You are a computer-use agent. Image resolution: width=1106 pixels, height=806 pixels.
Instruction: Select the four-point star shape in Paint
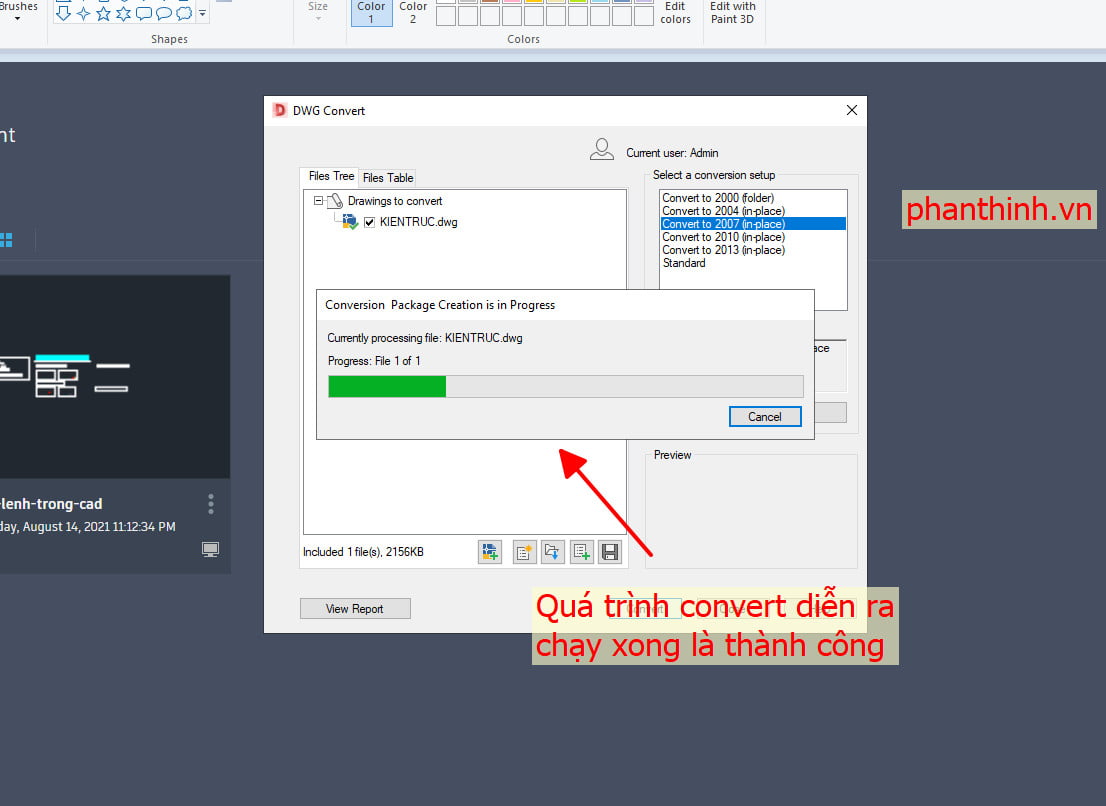[x=83, y=12]
